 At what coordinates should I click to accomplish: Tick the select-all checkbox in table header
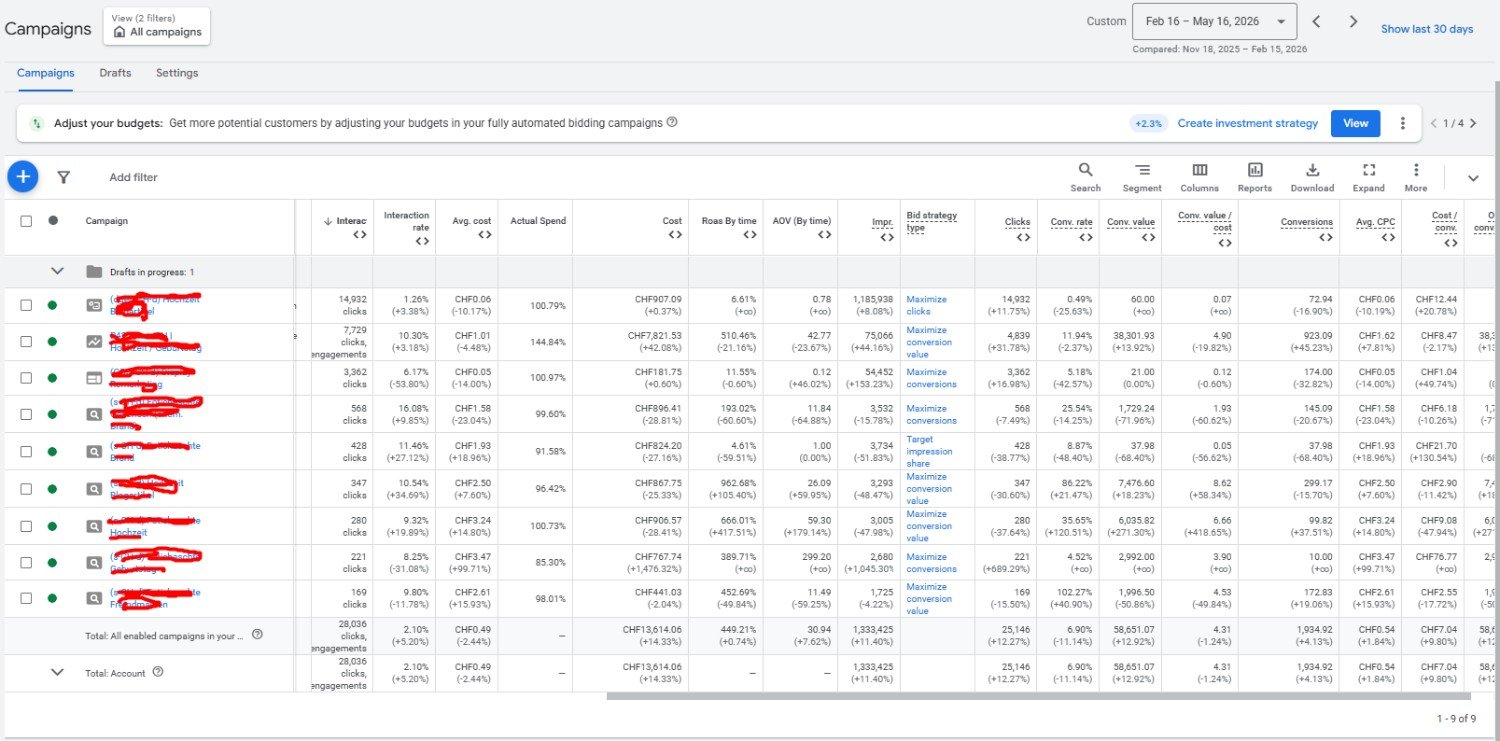click(x=27, y=221)
